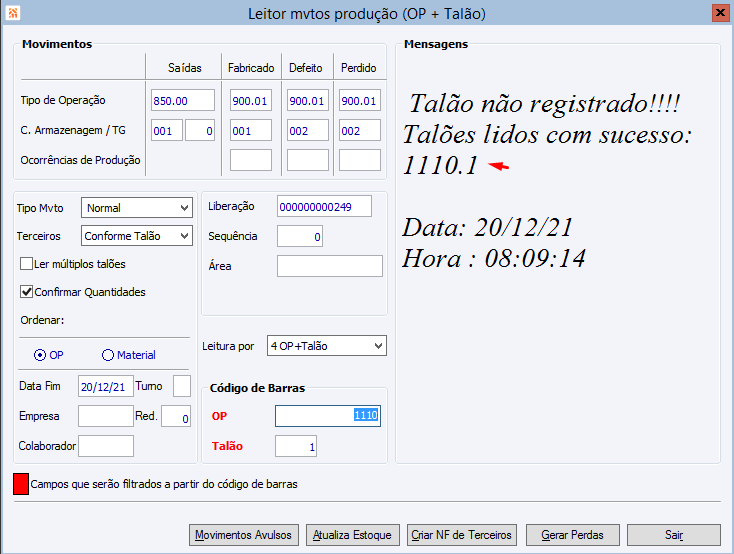This screenshot has width=734, height=554.
Task: Focus Perdido Tipo de Operação field
Action: (x=360, y=101)
